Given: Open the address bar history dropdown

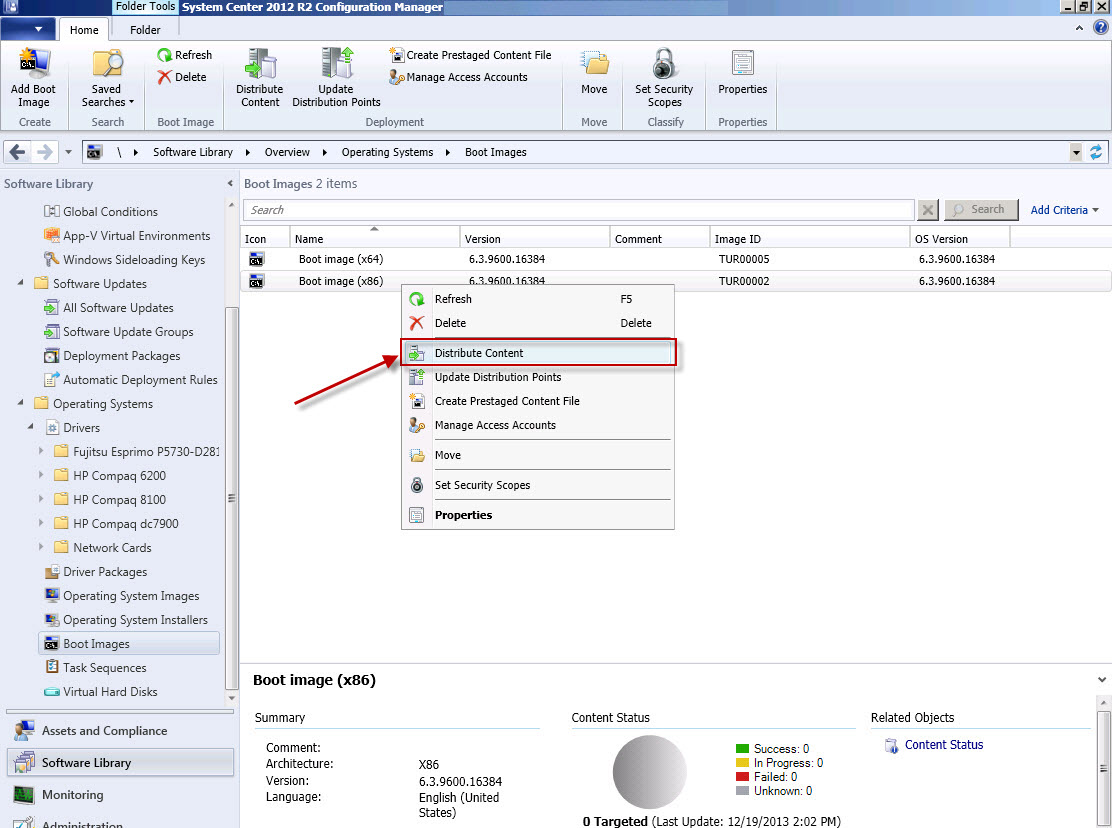Looking at the screenshot, I should coord(1077,152).
